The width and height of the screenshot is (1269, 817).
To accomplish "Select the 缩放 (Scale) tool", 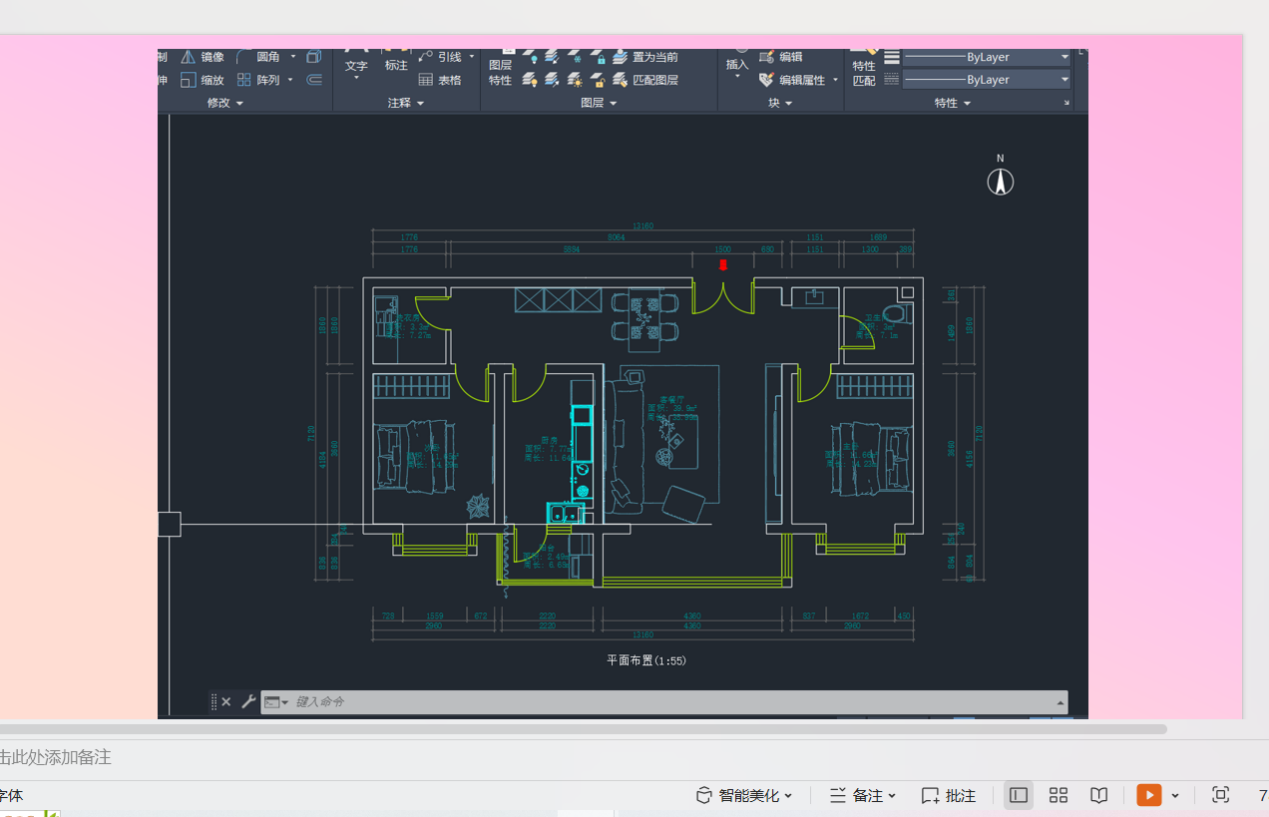I will tap(188, 80).
